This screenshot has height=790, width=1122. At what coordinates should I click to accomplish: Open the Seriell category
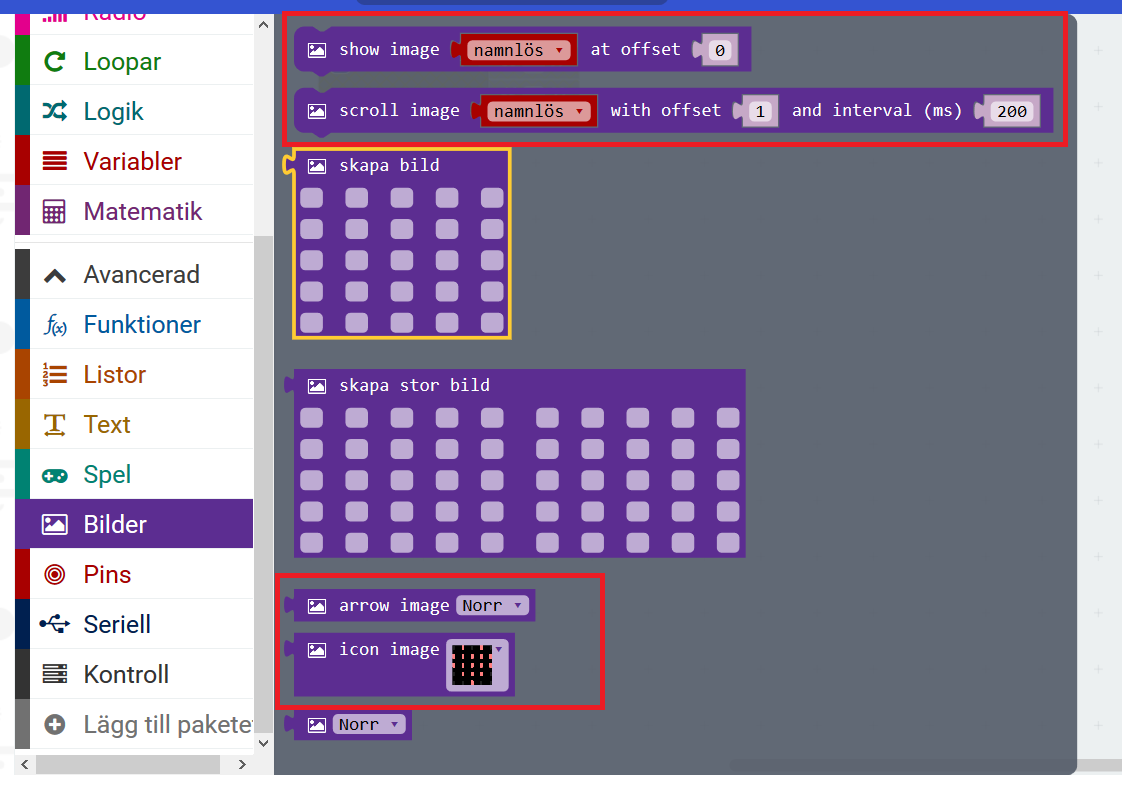tap(134, 624)
